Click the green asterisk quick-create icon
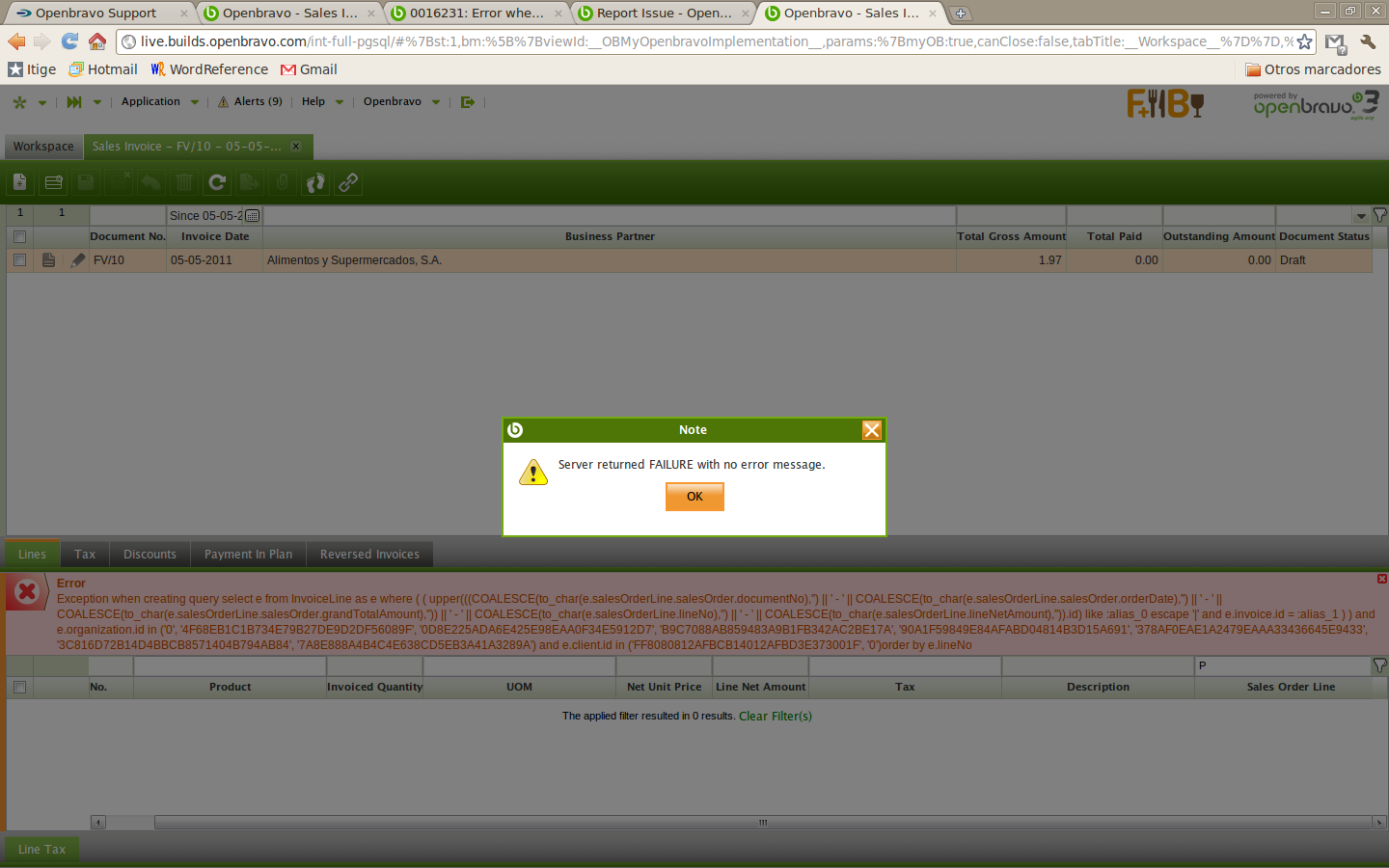The height and width of the screenshot is (868, 1389). pyautogui.click(x=19, y=102)
